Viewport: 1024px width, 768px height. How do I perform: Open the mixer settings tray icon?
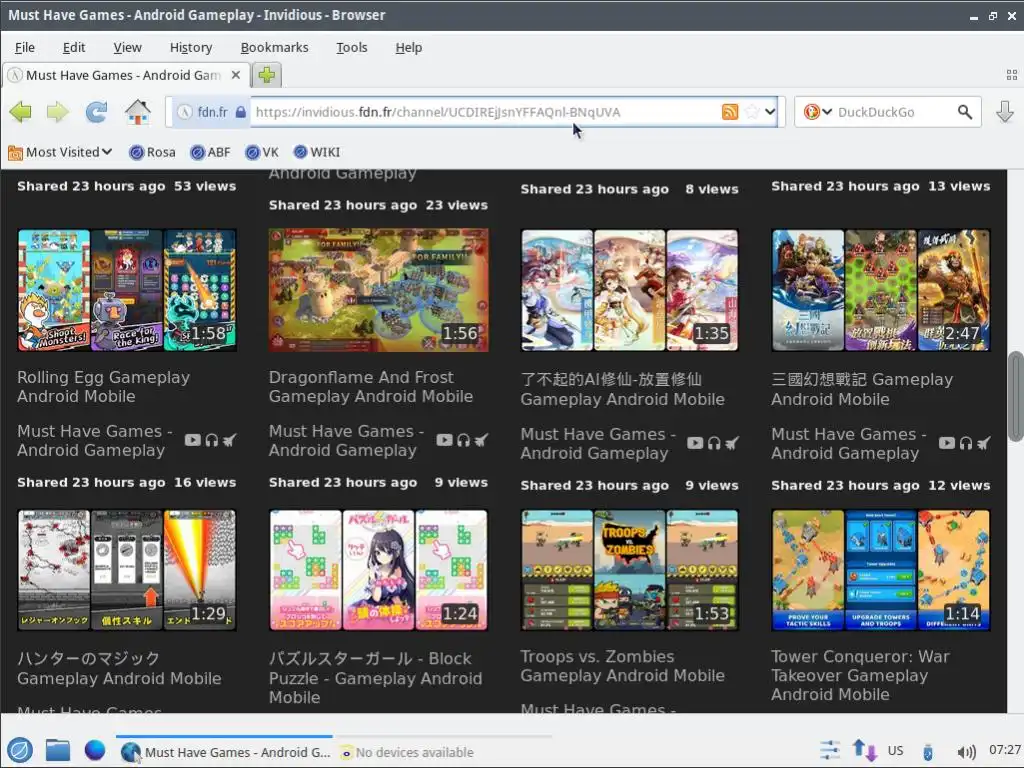click(x=830, y=750)
